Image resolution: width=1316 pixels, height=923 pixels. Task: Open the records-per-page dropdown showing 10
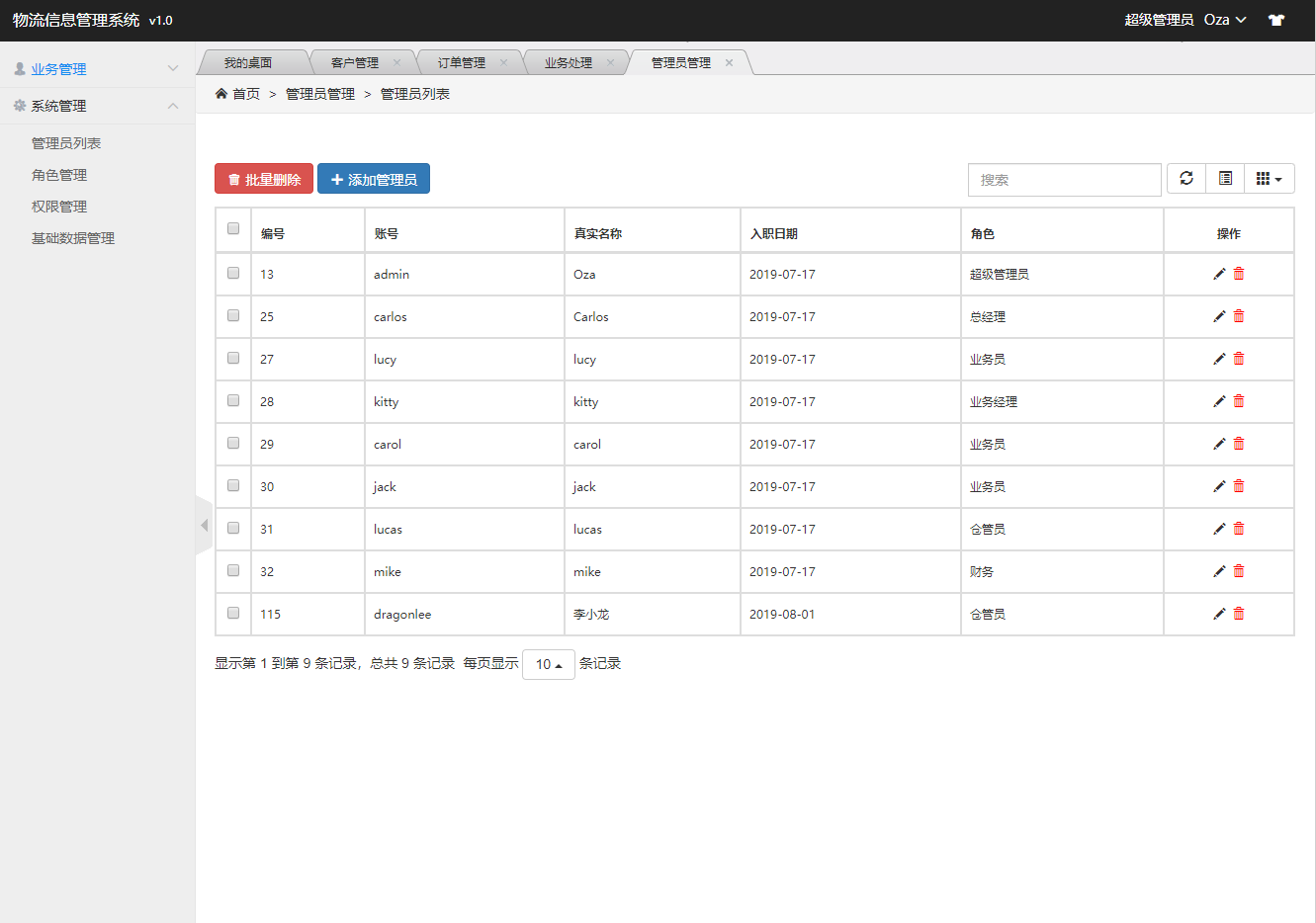coord(548,664)
